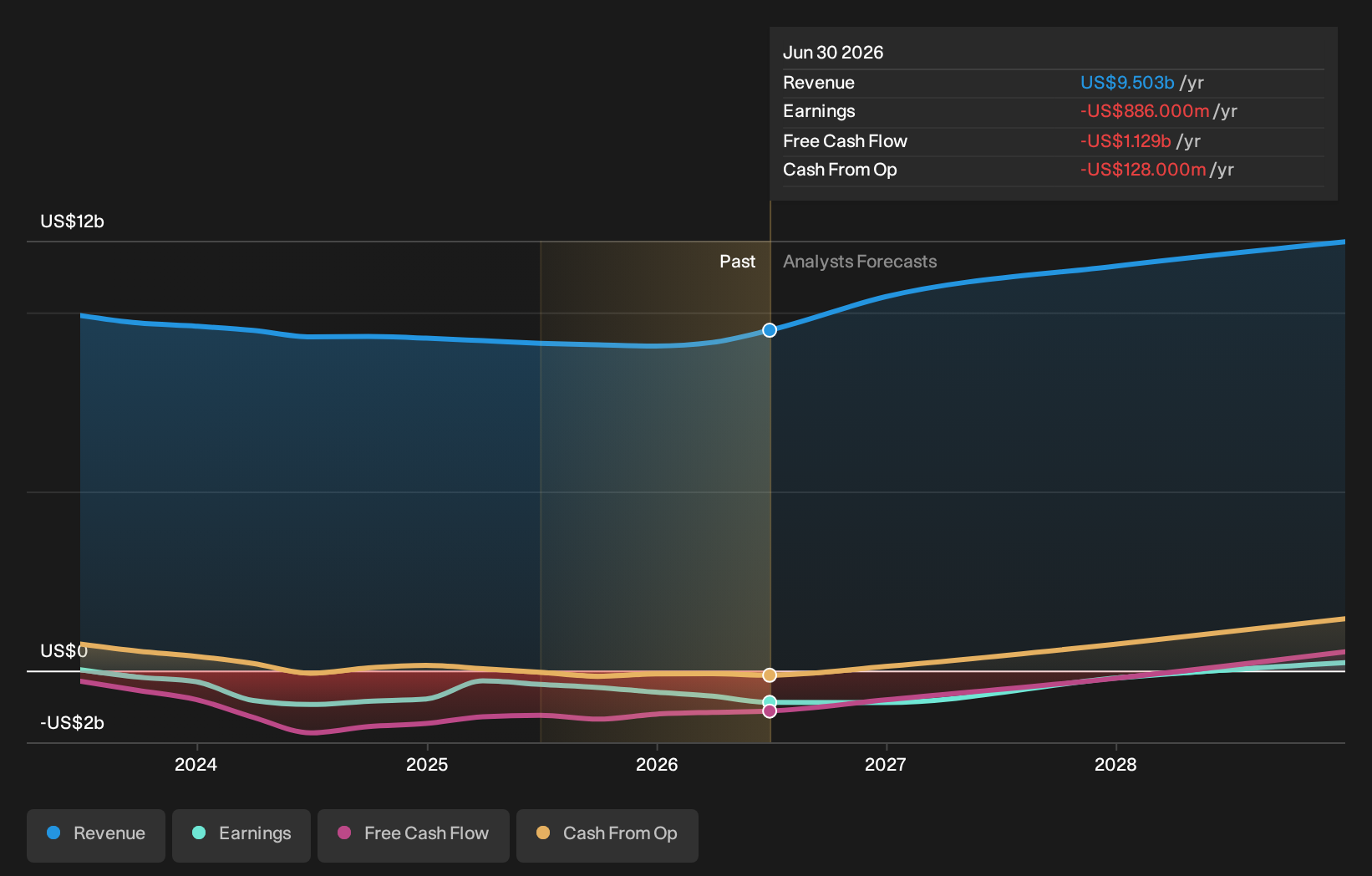
Task: Click the 'Past' region label
Action: pyautogui.click(x=738, y=262)
